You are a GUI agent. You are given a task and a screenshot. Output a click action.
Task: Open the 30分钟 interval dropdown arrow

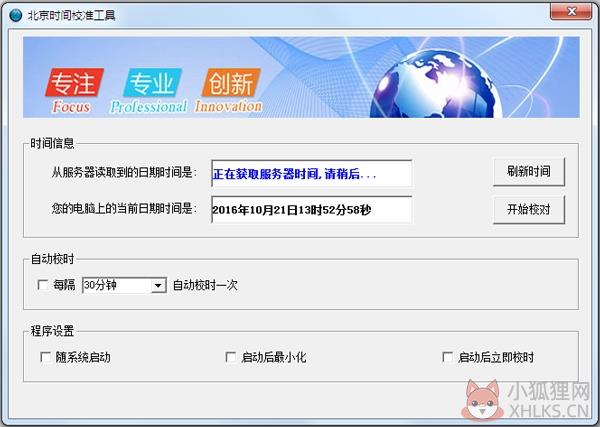click(158, 285)
